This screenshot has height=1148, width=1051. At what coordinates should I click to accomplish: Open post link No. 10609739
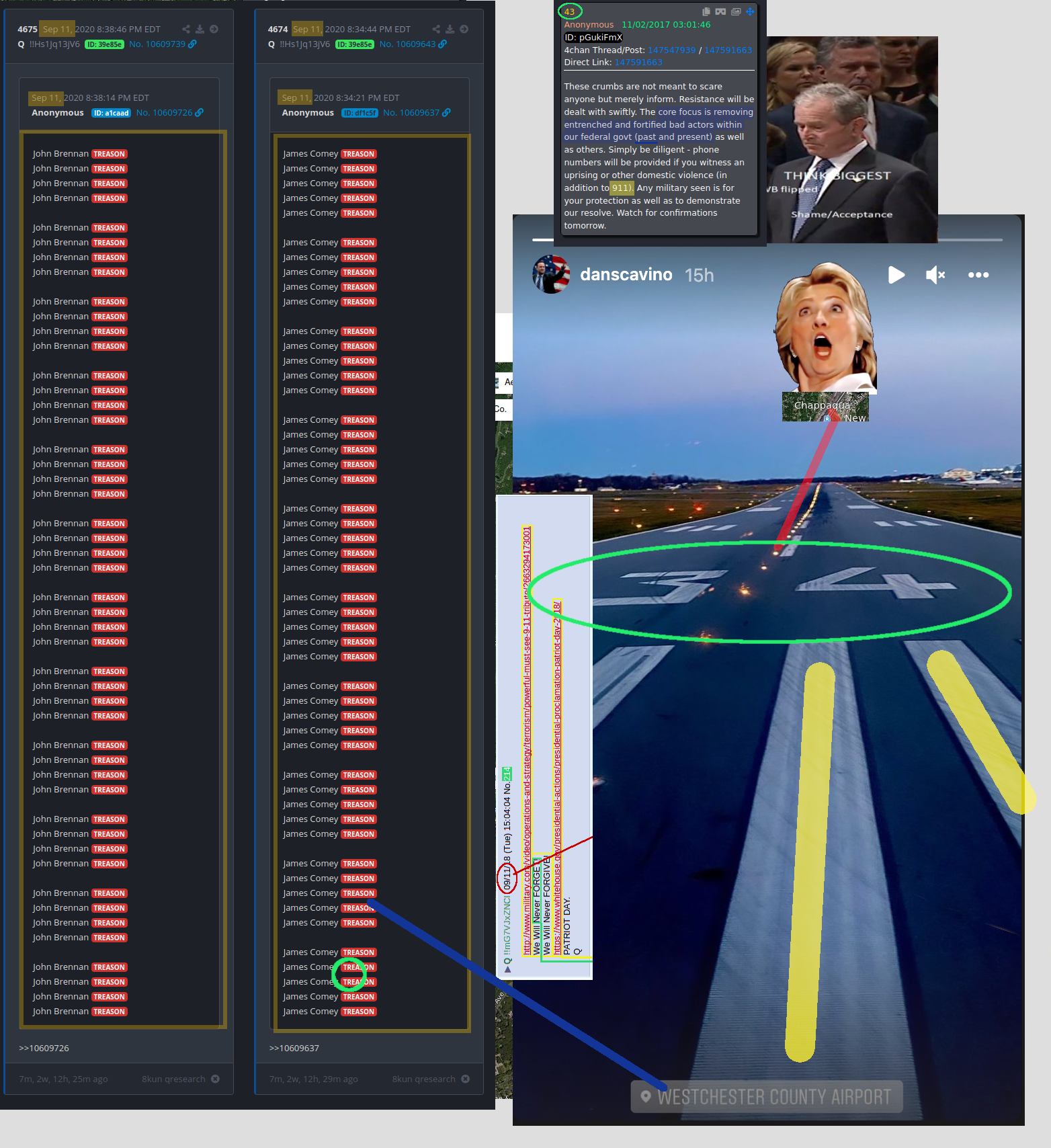[157, 44]
